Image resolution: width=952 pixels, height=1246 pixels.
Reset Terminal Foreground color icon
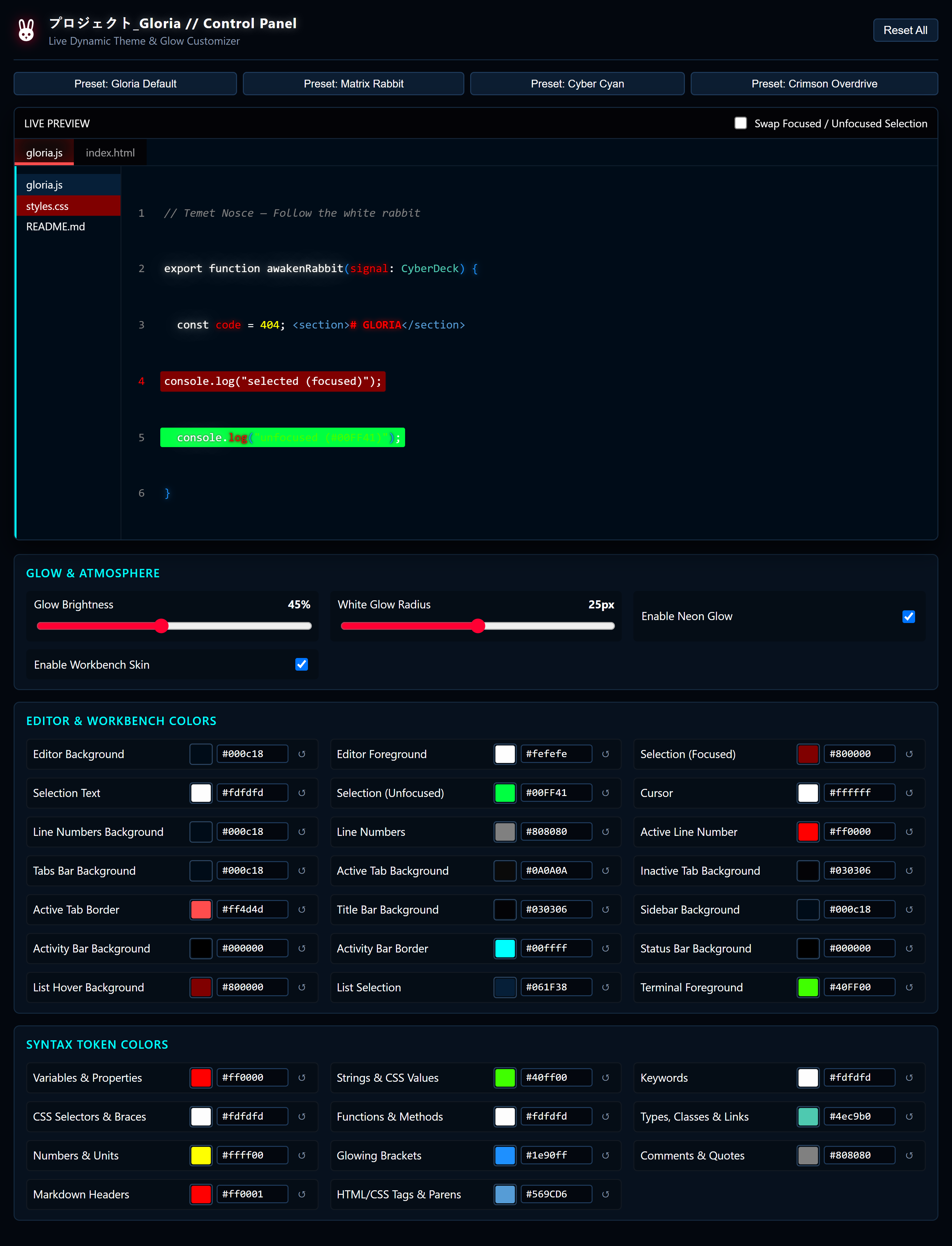910,987
